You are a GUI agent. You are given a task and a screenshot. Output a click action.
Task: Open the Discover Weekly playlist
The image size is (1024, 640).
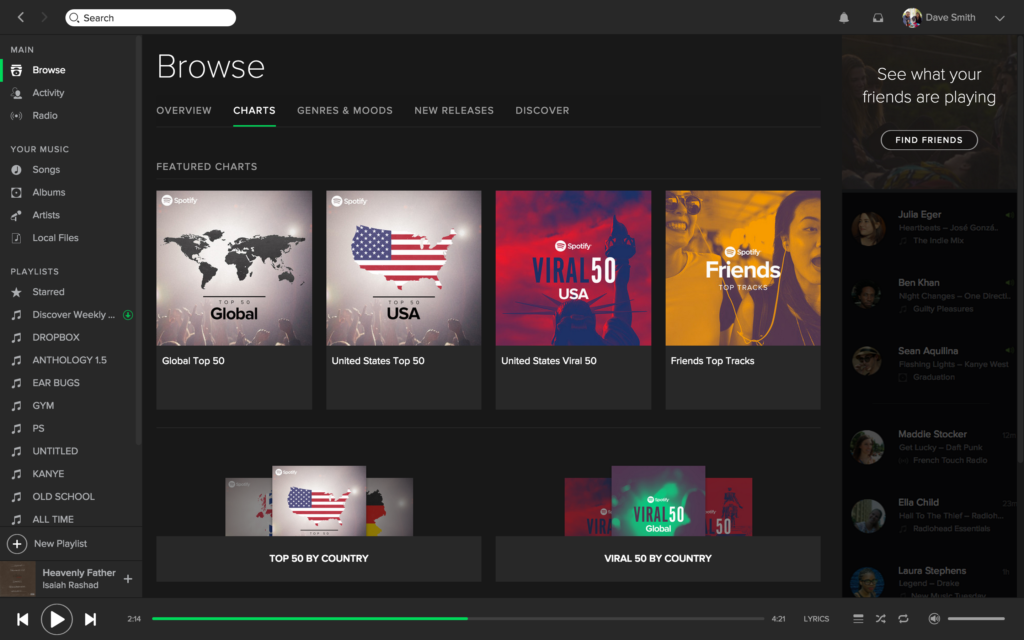(x=73, y=315)
